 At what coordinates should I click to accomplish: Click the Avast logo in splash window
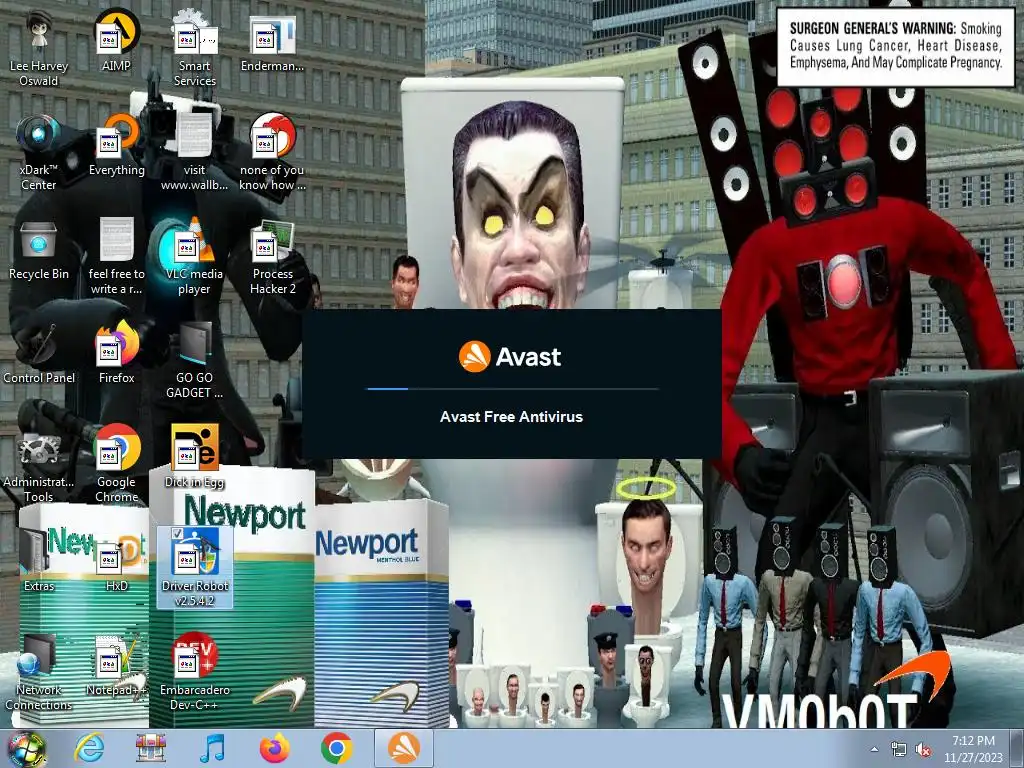click(509, 357)
